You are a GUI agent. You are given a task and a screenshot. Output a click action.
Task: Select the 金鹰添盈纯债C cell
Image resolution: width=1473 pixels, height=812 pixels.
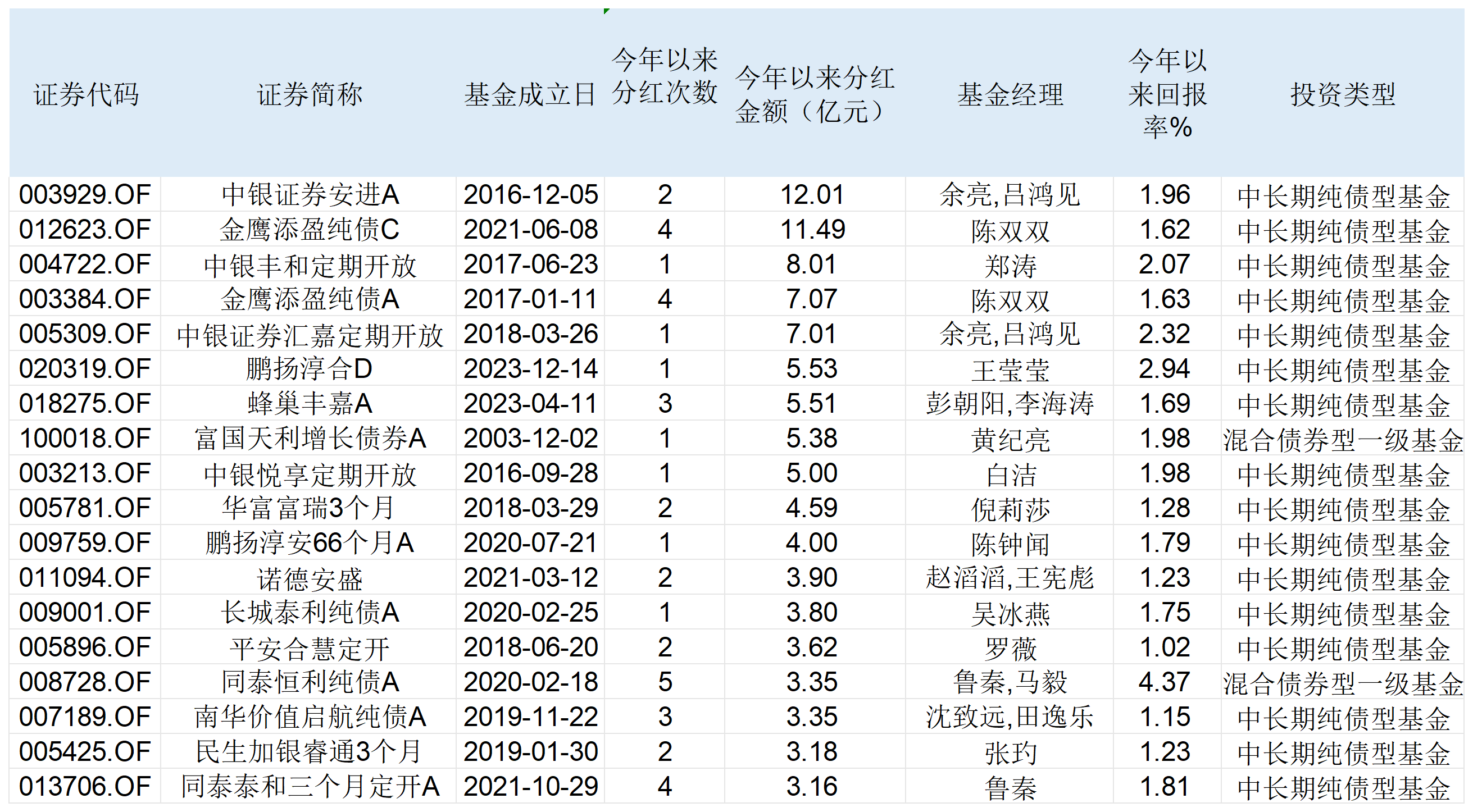(309, 230)
